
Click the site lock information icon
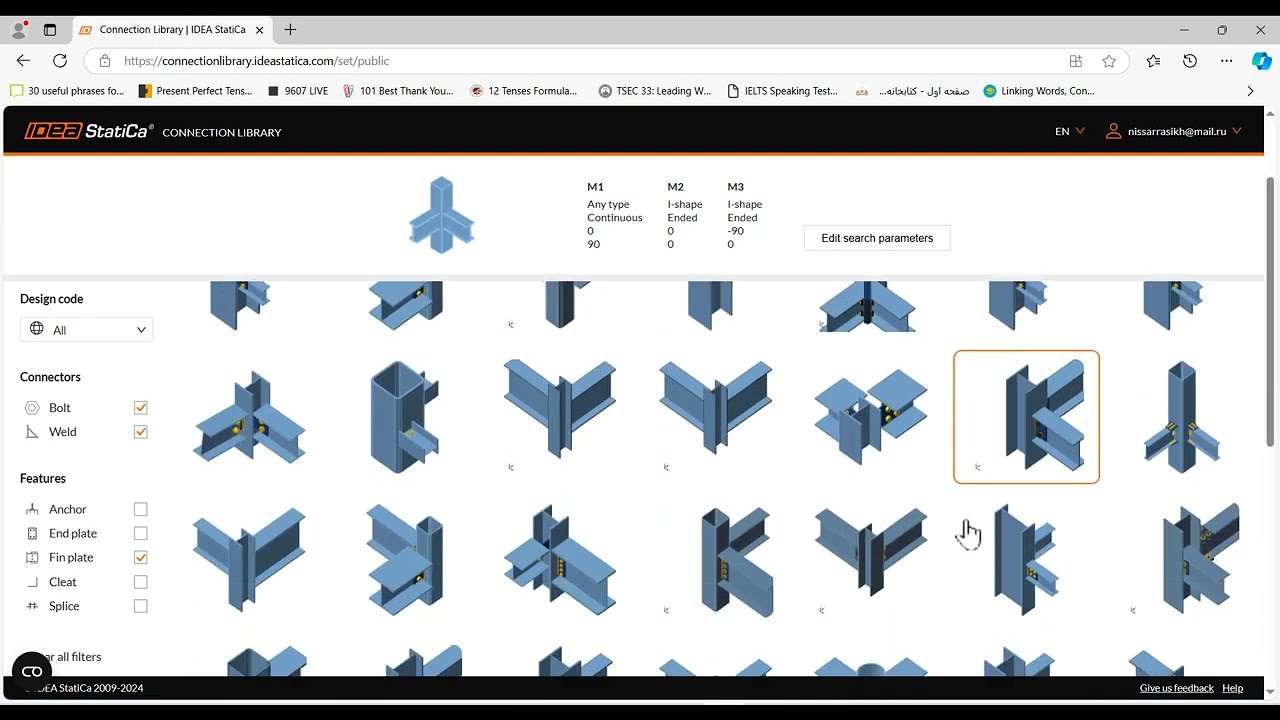105,61
